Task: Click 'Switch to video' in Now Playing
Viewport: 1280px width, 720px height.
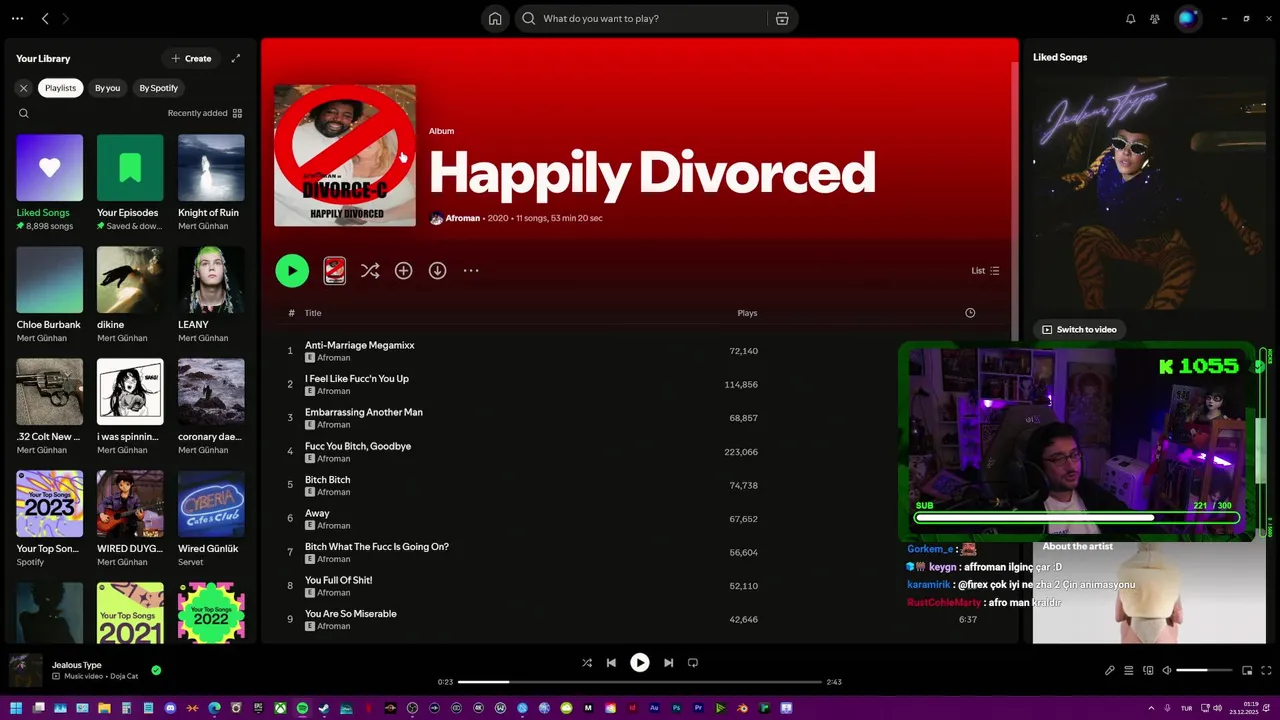Action: 1080,329
